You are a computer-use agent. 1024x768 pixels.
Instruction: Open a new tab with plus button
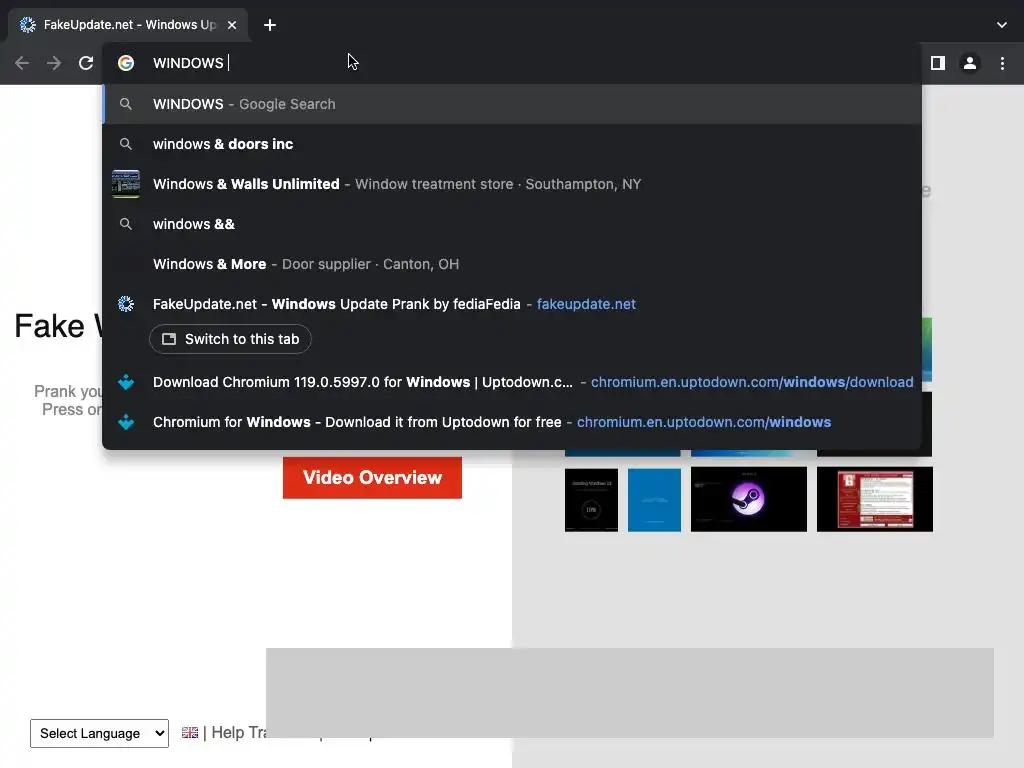[270, 25]
